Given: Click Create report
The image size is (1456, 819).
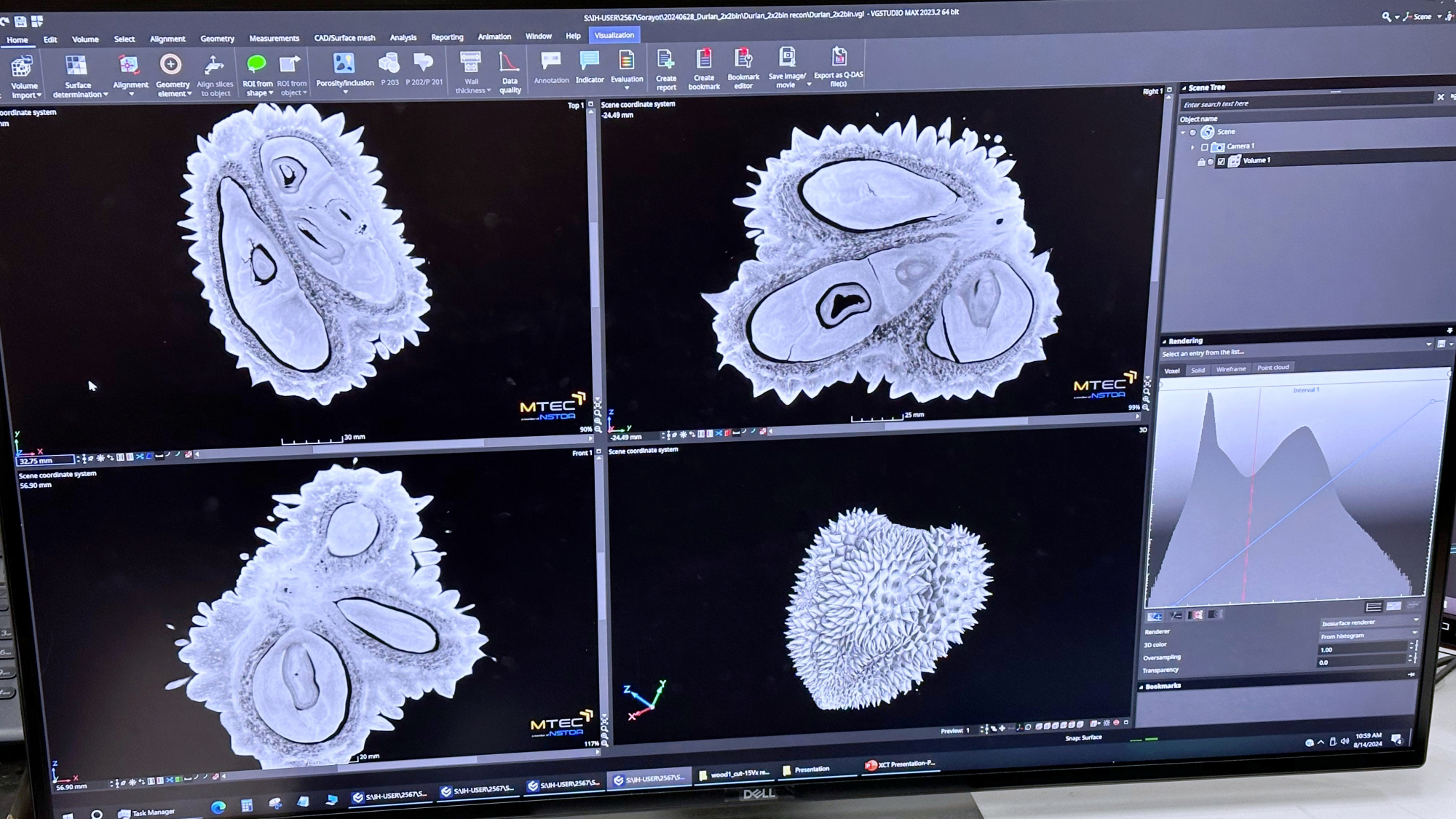Looking at the screenshot, I should click(x=666, y=69).
